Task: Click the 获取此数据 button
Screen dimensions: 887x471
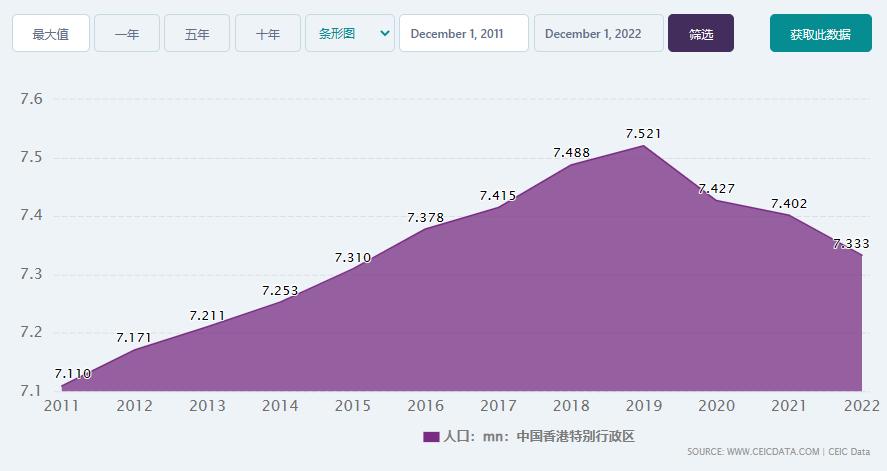Action: click(821, 33)
